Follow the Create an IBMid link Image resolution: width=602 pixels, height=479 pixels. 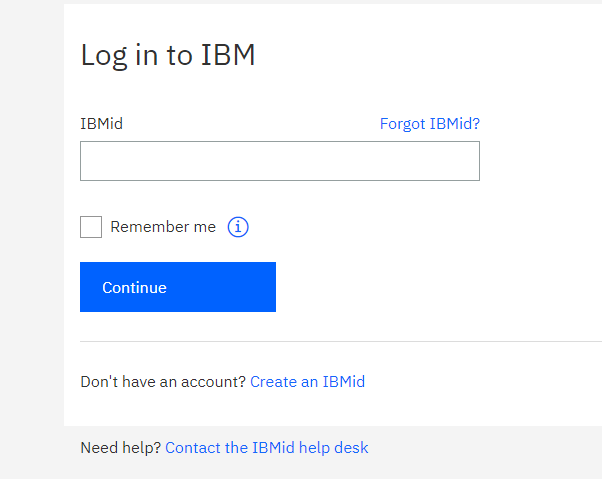click(x=308, y=382)
